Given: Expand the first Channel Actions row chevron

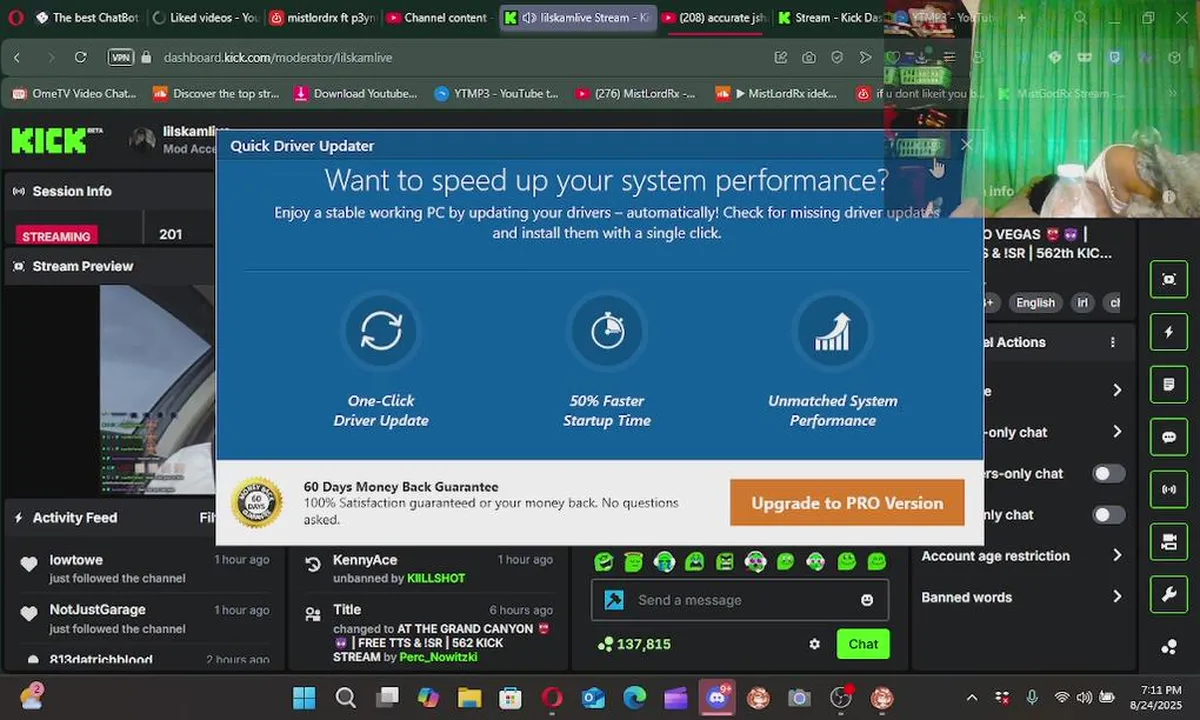Looking at the screenshot, I should (x=1117, y=390).
